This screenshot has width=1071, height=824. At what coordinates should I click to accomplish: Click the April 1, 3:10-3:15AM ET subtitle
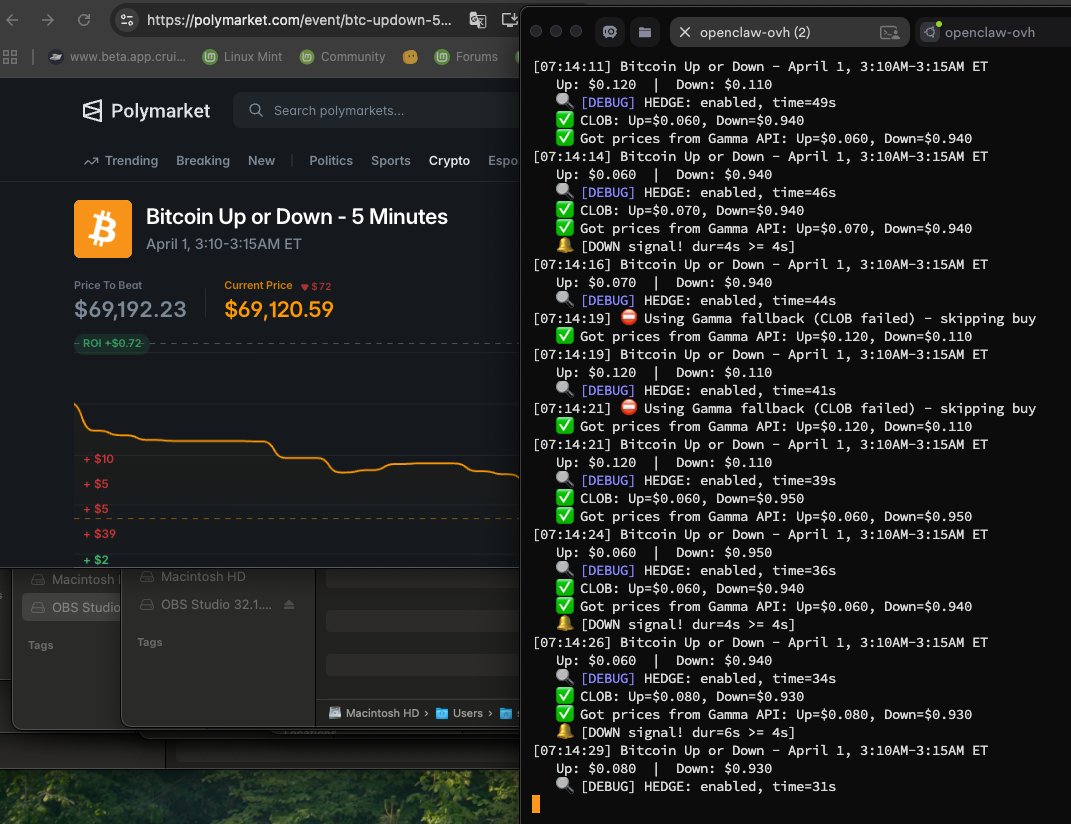click(x=224, y=244)
